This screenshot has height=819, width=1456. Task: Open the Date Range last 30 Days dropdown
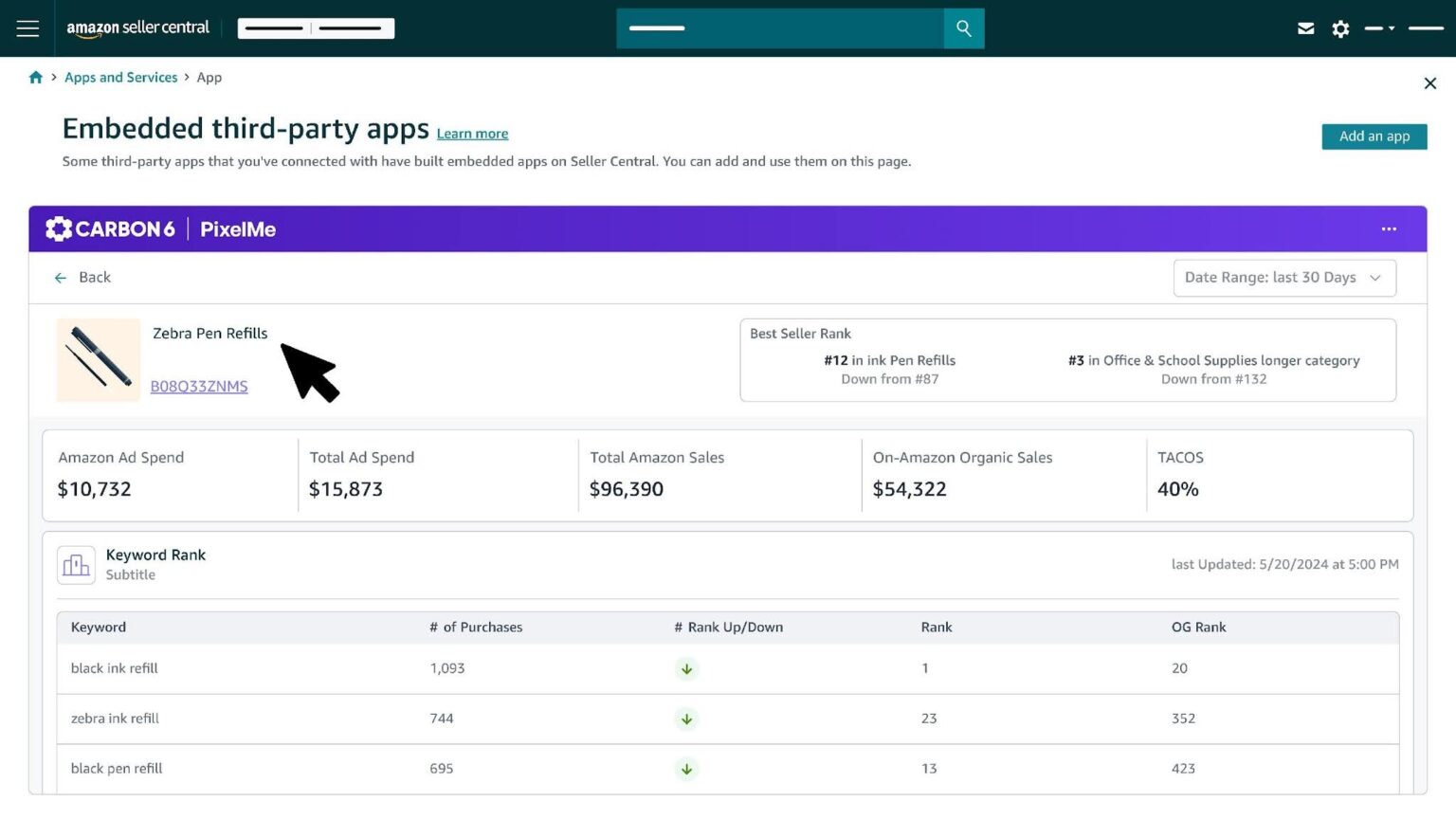point(1284,277)
